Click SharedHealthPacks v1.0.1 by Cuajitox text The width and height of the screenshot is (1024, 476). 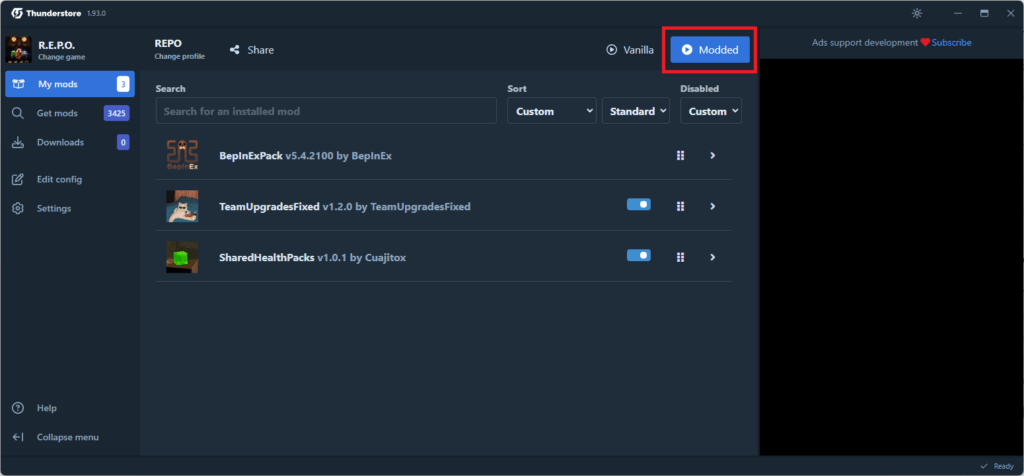click(x=312, y=257)
